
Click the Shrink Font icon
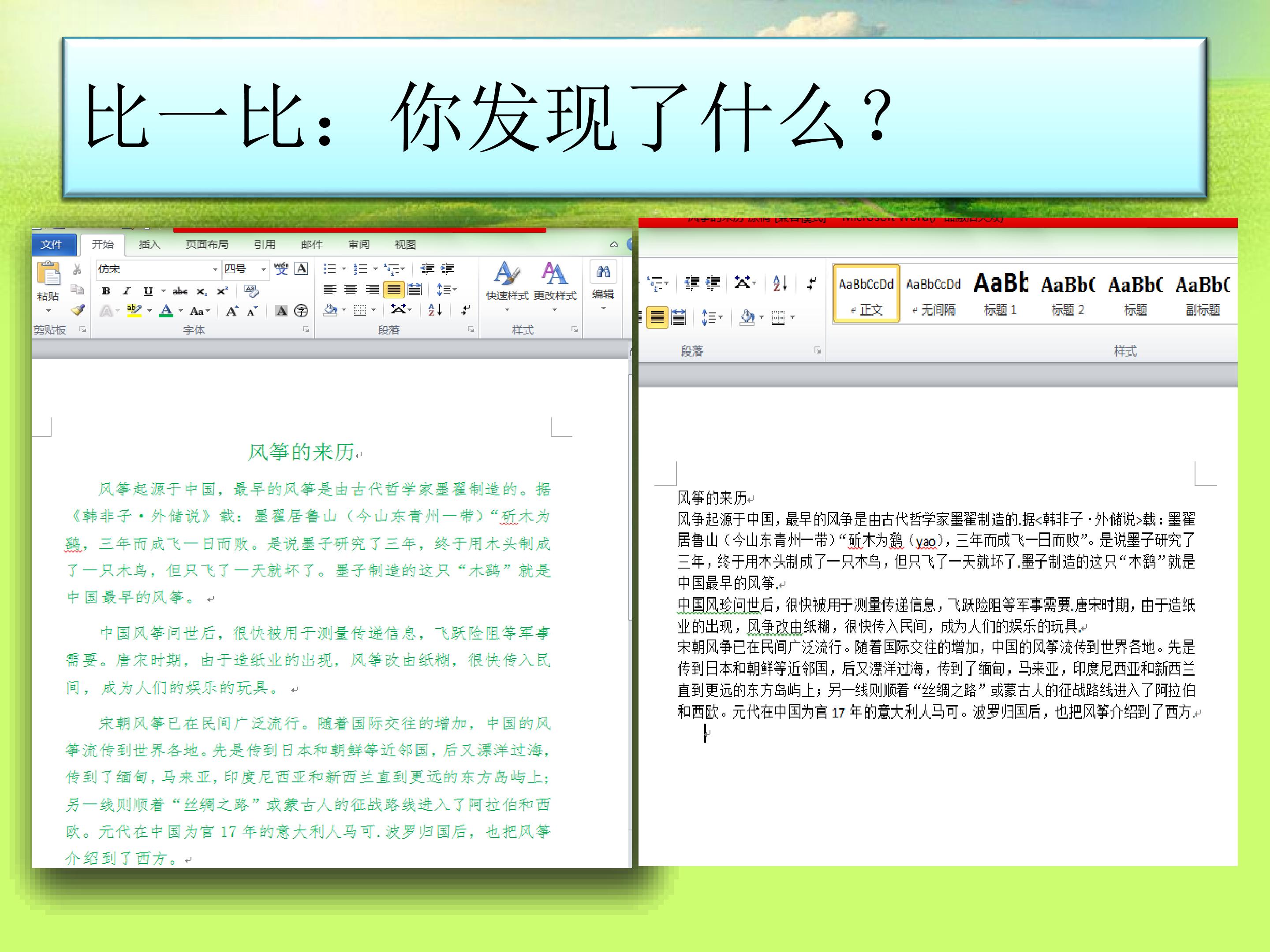[x=253, y=311]
